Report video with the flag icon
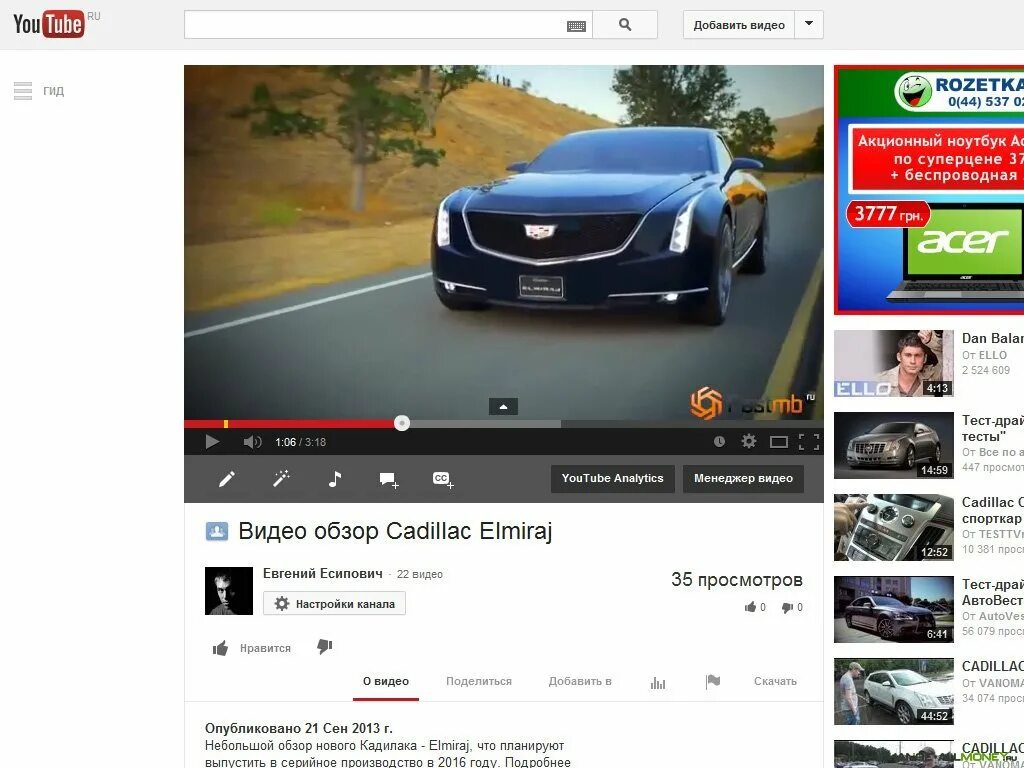The image size is (1024, 768). [x=712, y=682]
